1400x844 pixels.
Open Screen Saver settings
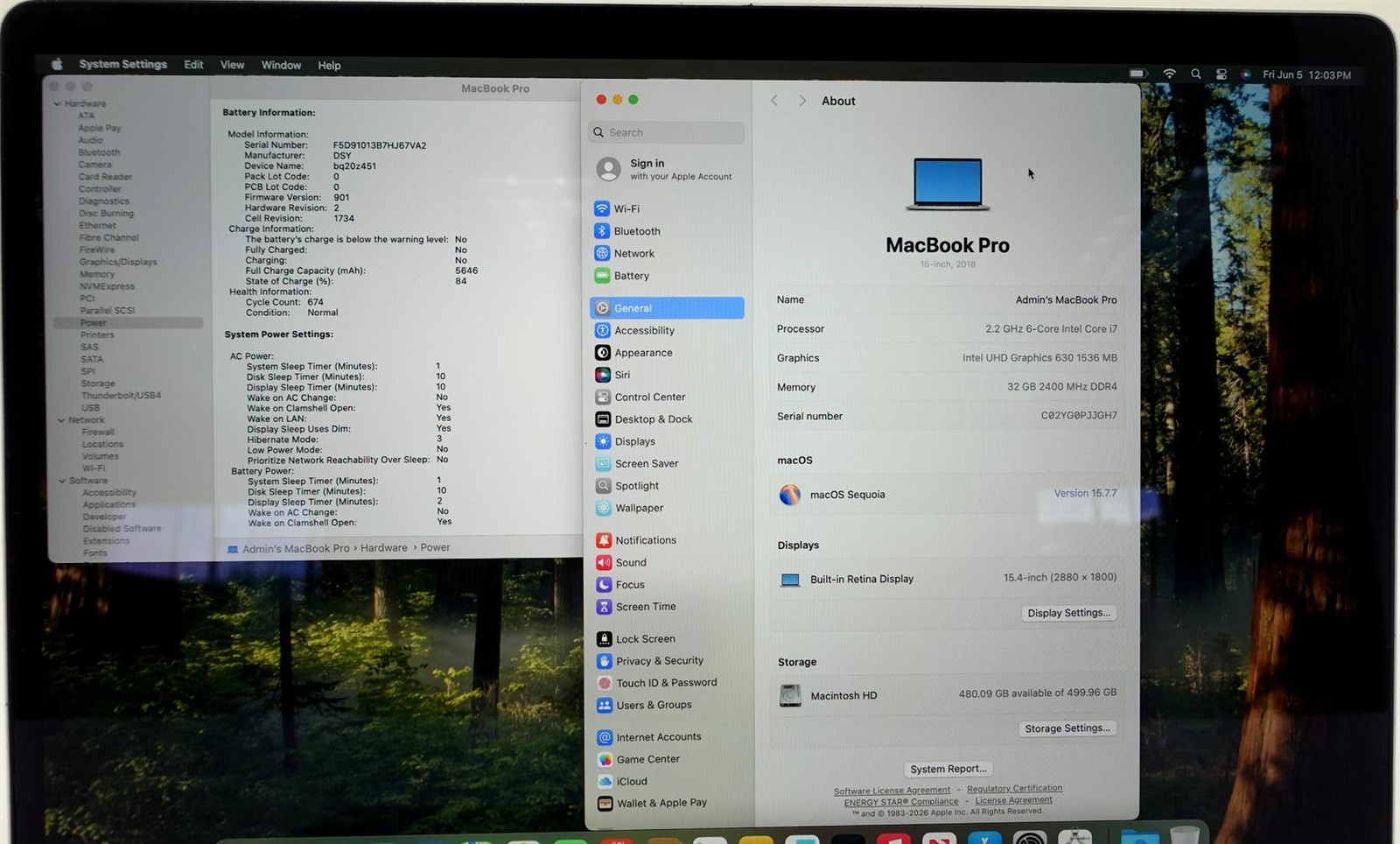(x=667, y=463)
